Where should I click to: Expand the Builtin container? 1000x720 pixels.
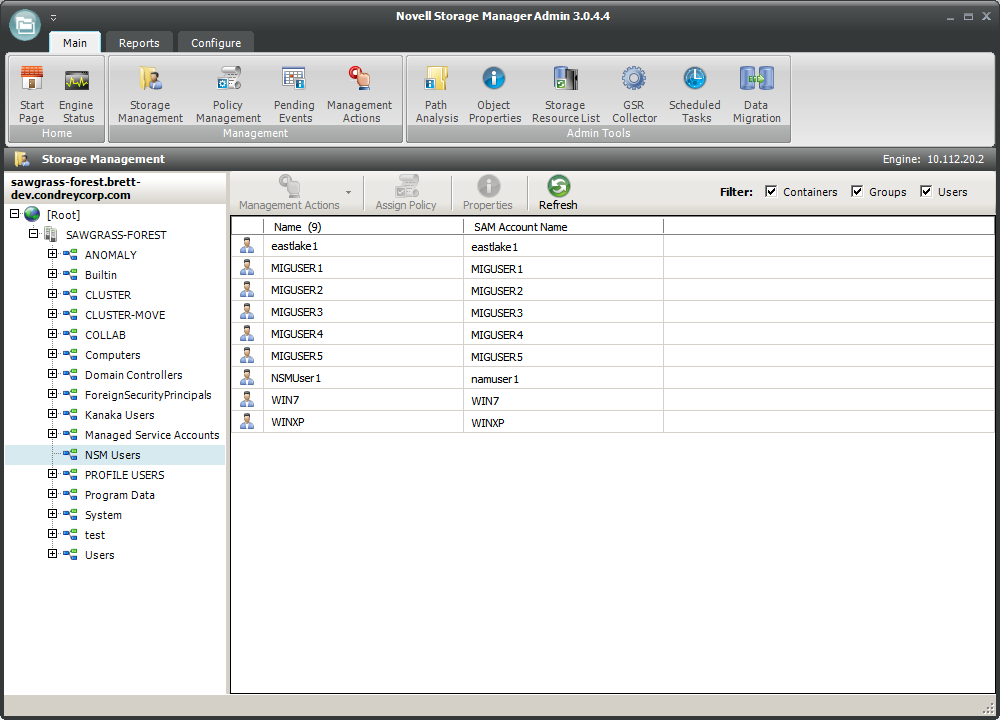[x=52, y=274]
